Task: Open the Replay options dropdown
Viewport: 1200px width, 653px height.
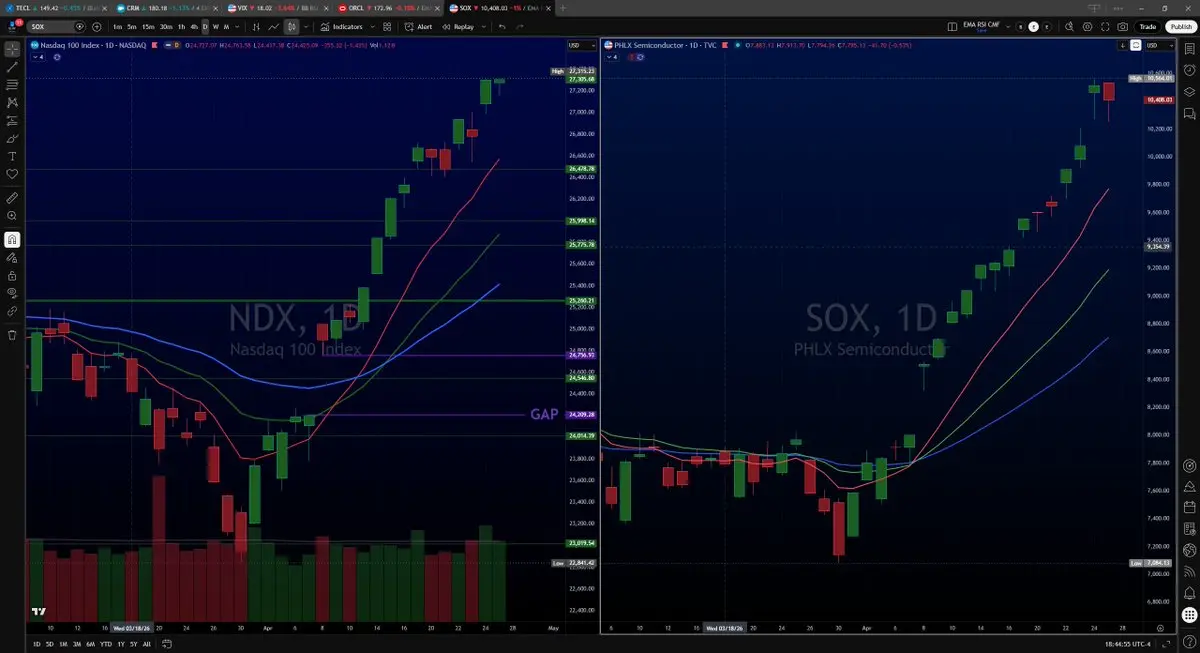Action: click(x=484, y=26)
